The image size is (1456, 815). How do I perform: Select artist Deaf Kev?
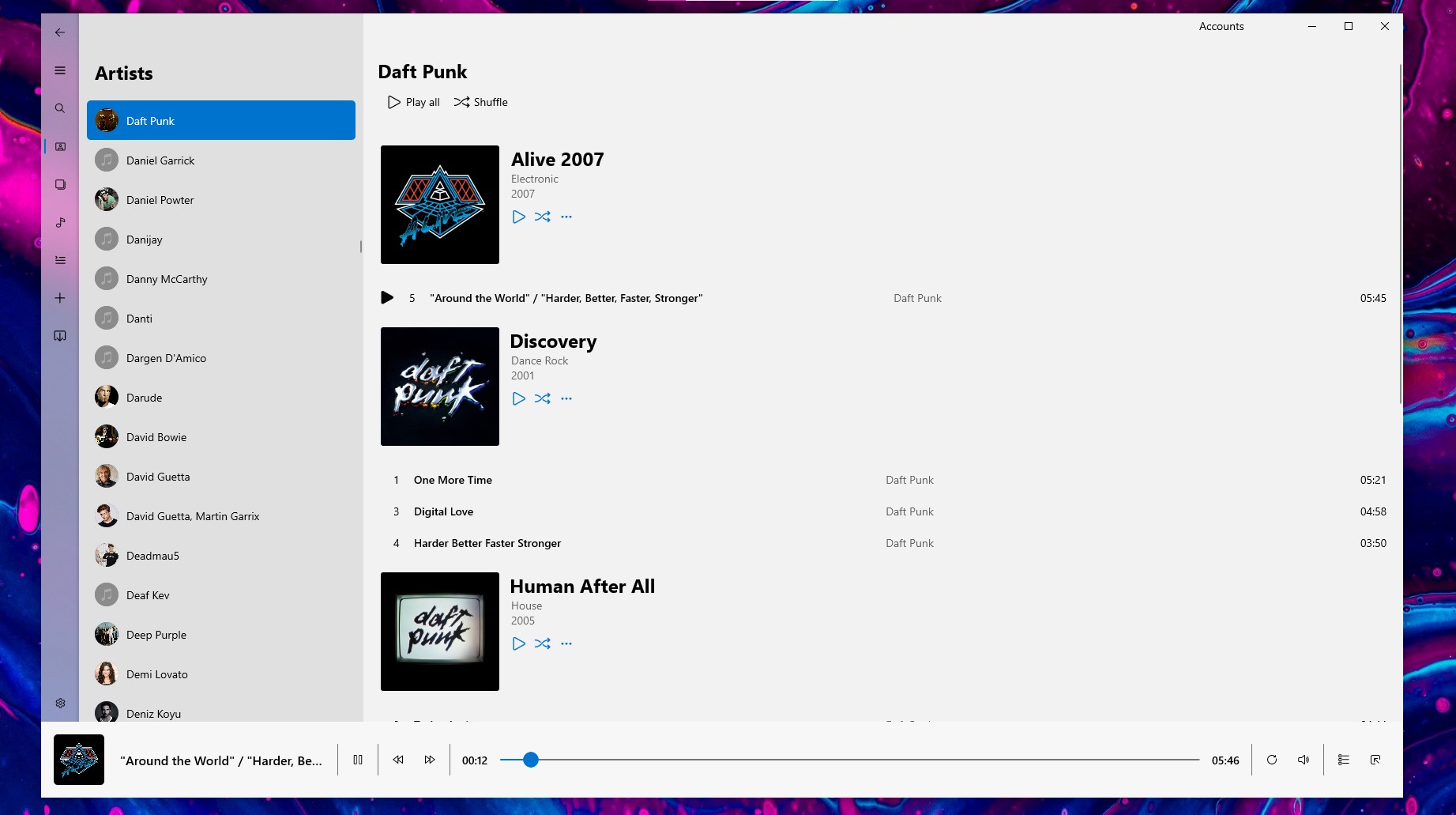point(221,594)
